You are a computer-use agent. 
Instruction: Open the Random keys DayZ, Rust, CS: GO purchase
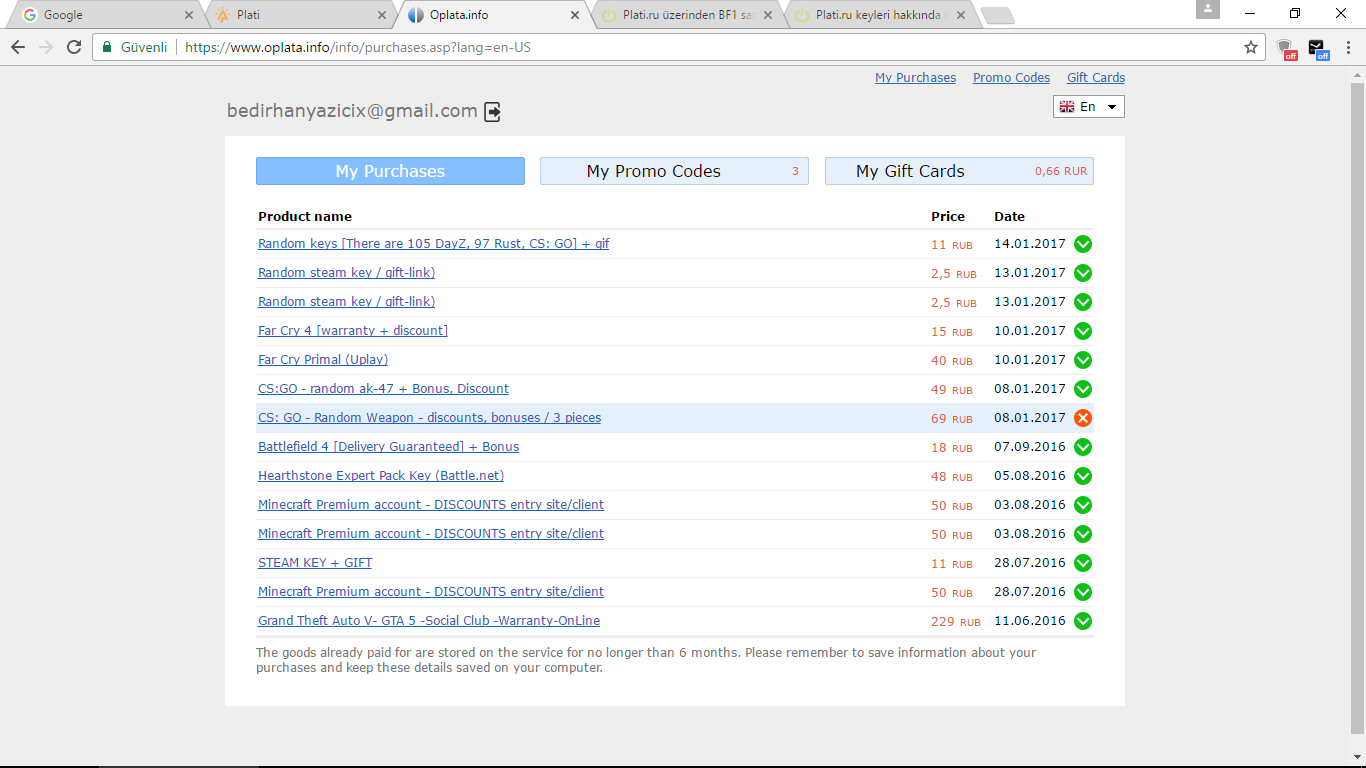coord(434,244)
